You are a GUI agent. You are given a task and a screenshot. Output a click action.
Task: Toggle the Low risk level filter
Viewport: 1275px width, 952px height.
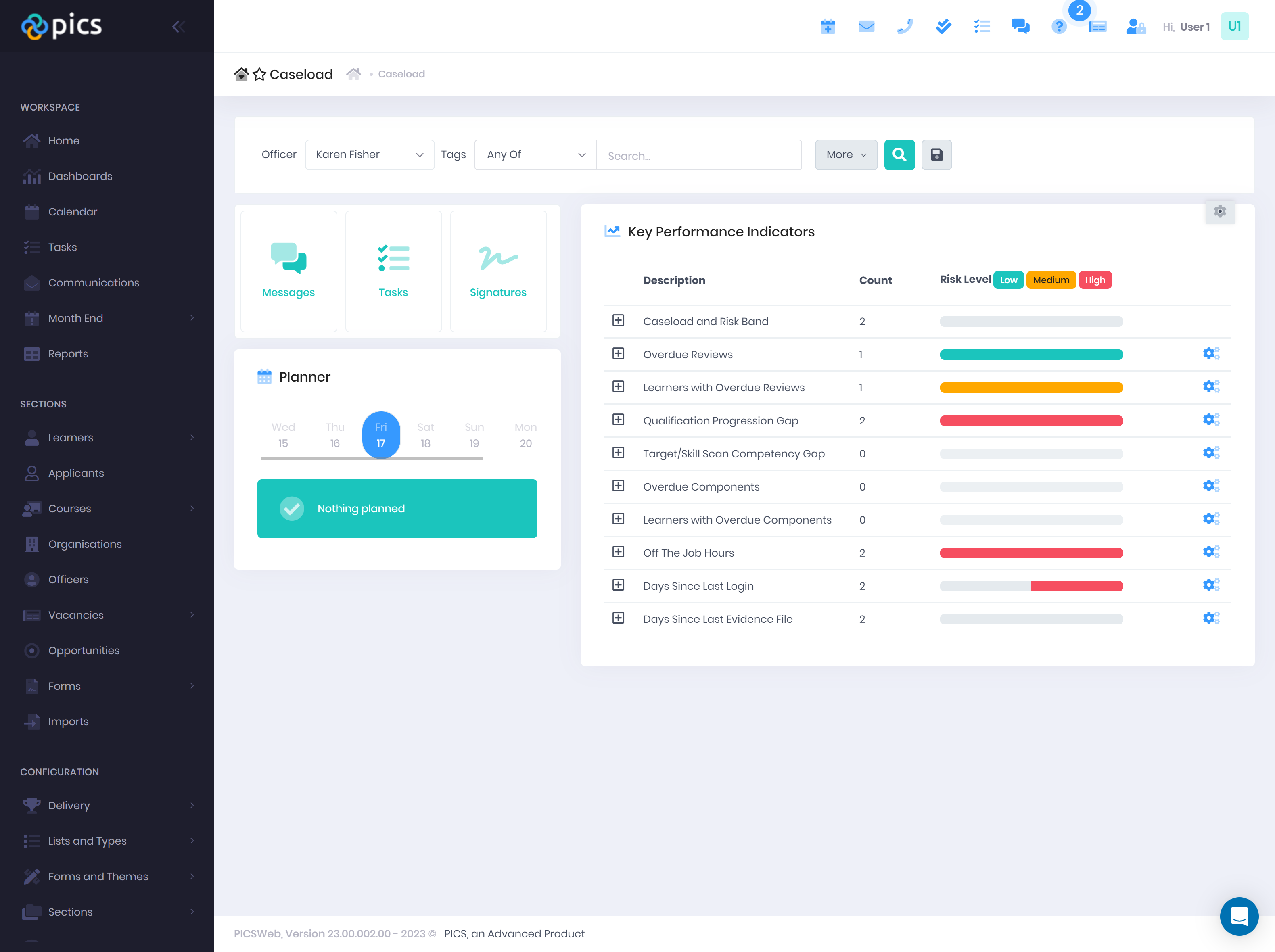[1008, 280]
